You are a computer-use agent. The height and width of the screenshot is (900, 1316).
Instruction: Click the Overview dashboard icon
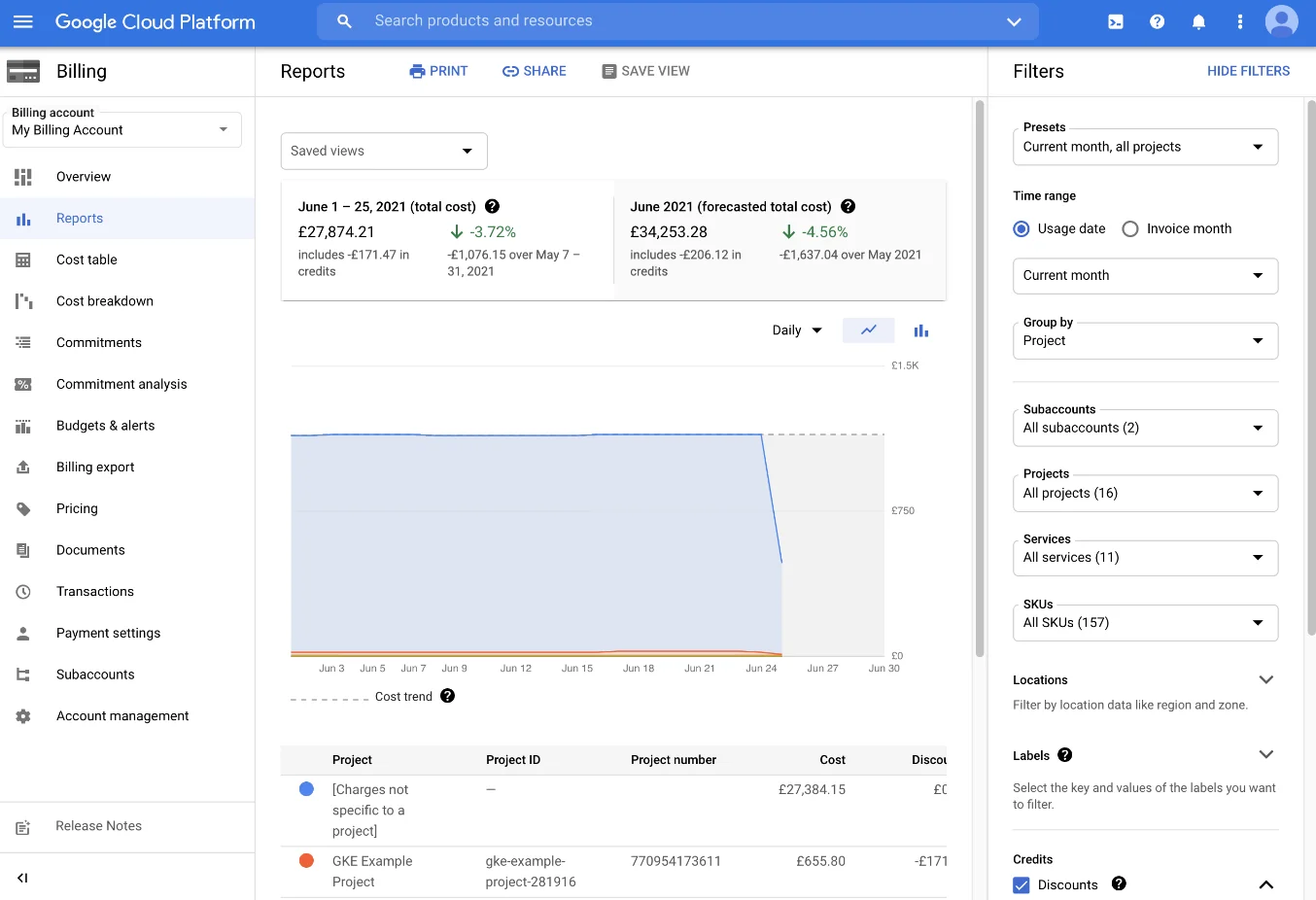[23, 177]
